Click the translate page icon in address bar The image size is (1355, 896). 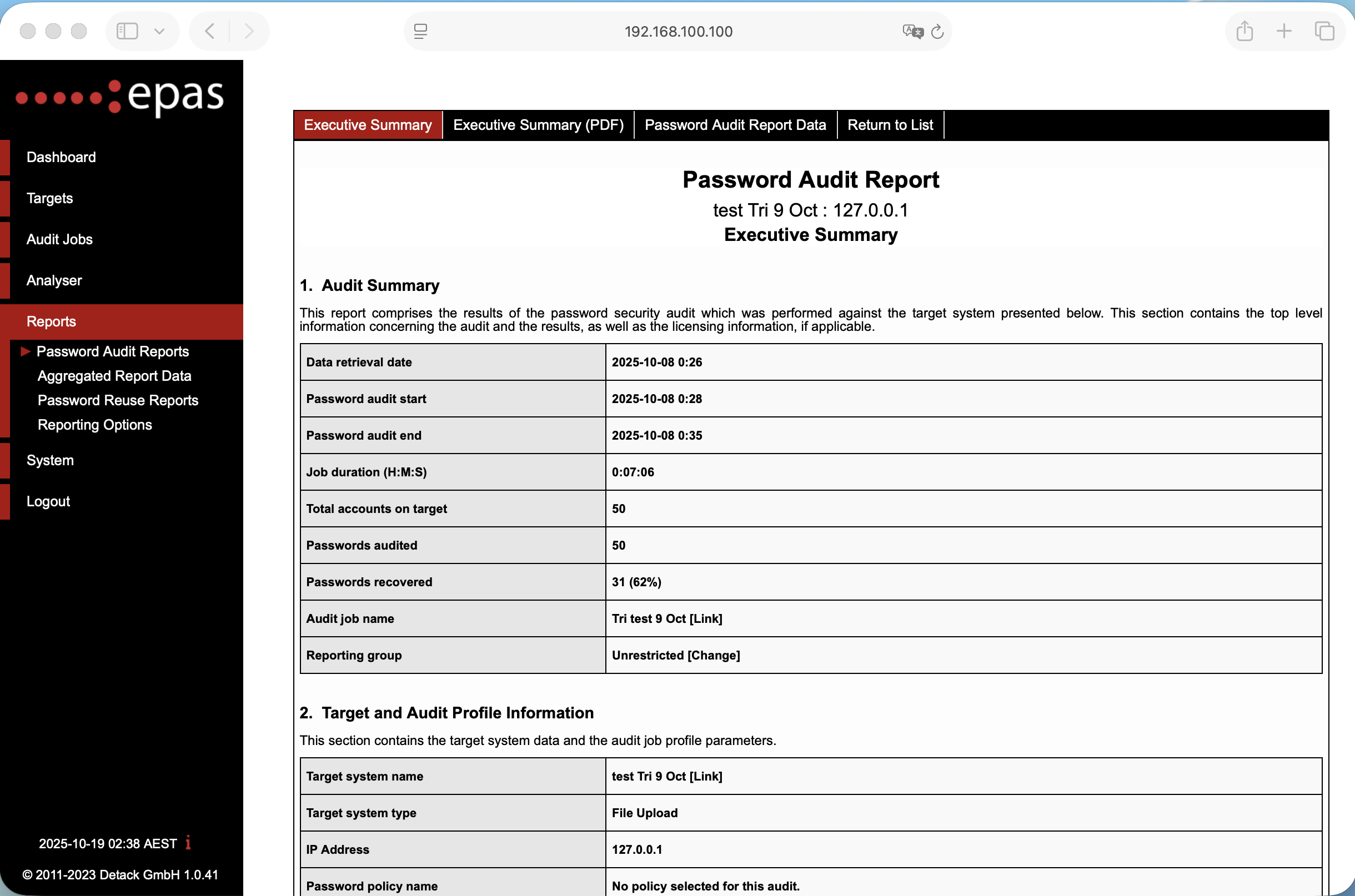(x=912, y=32)
